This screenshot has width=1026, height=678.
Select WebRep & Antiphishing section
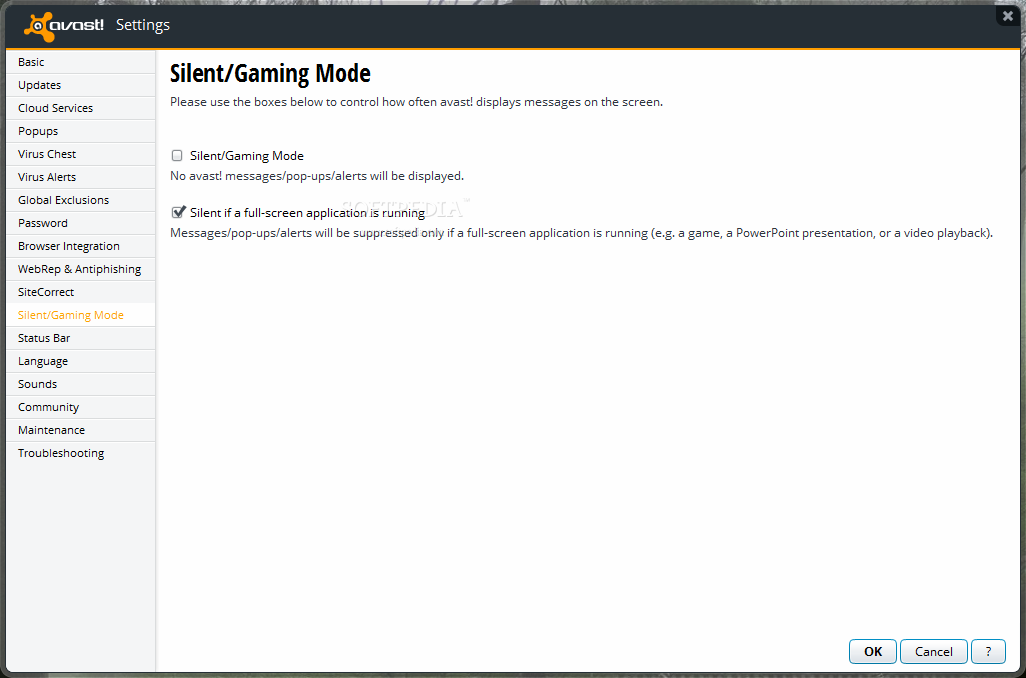(80, 269)
